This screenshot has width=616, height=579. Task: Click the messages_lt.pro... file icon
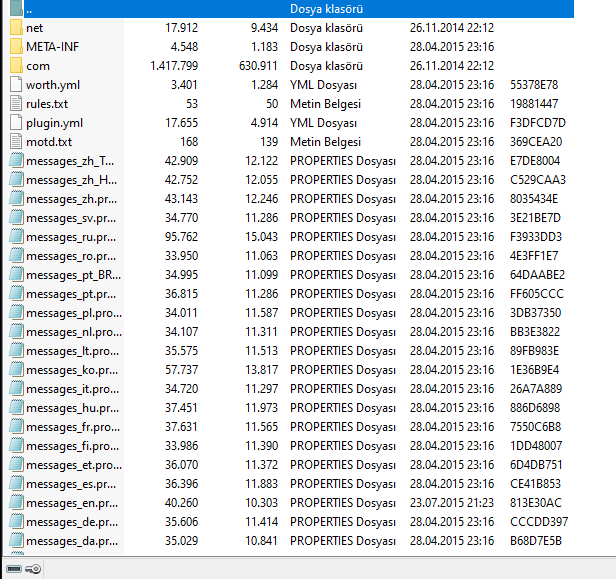tap(16, 351)
